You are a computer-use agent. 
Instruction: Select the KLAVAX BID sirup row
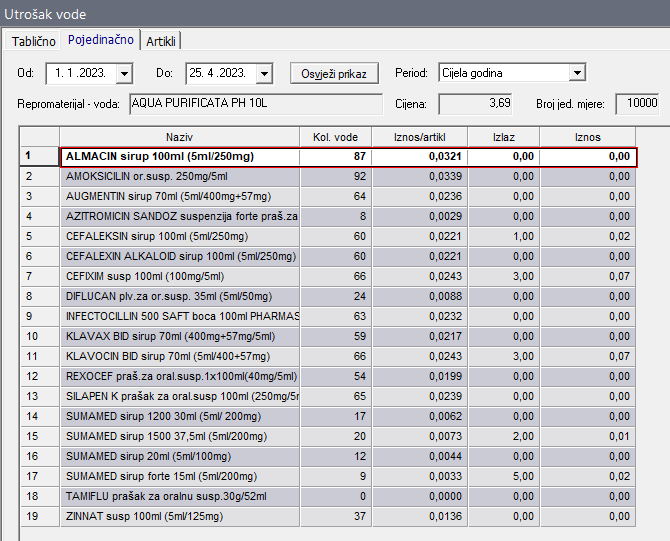(179, 336)
